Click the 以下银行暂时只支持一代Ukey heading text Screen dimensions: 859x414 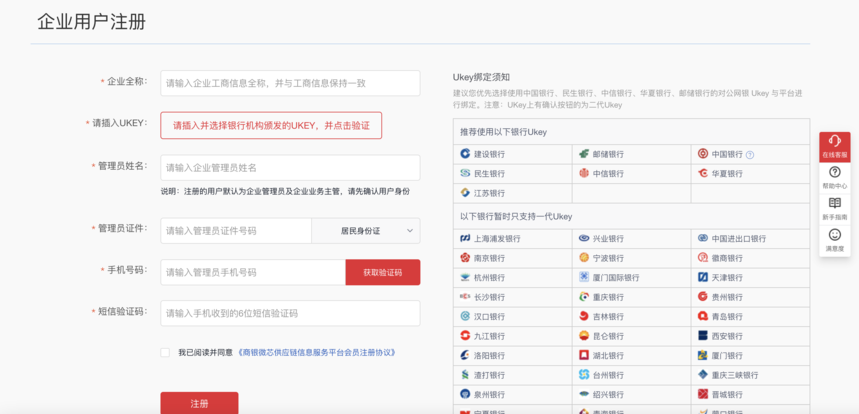(516, 216)
